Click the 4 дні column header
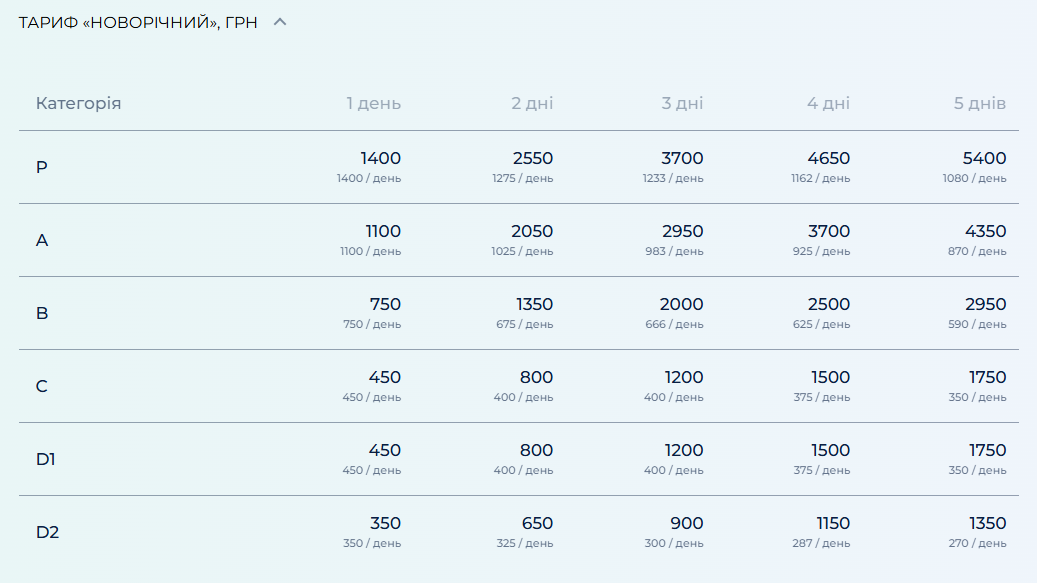Viewport: 1037px width, 583px height. coord(828,103)
